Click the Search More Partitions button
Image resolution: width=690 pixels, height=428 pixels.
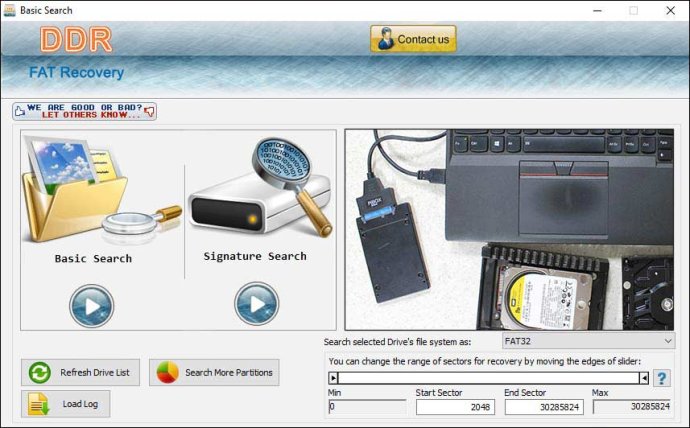click(214, 373)
